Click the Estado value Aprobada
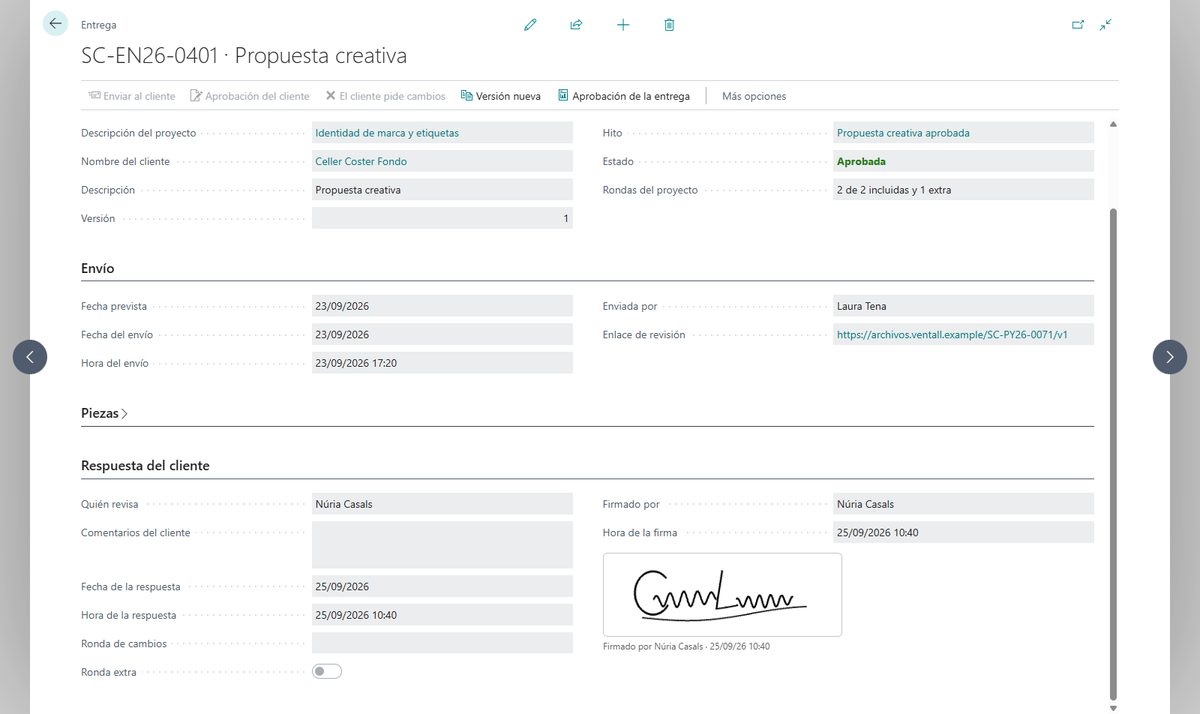Image resolution: width=1200 pixels, height=714 pixels. pos(861,161)
